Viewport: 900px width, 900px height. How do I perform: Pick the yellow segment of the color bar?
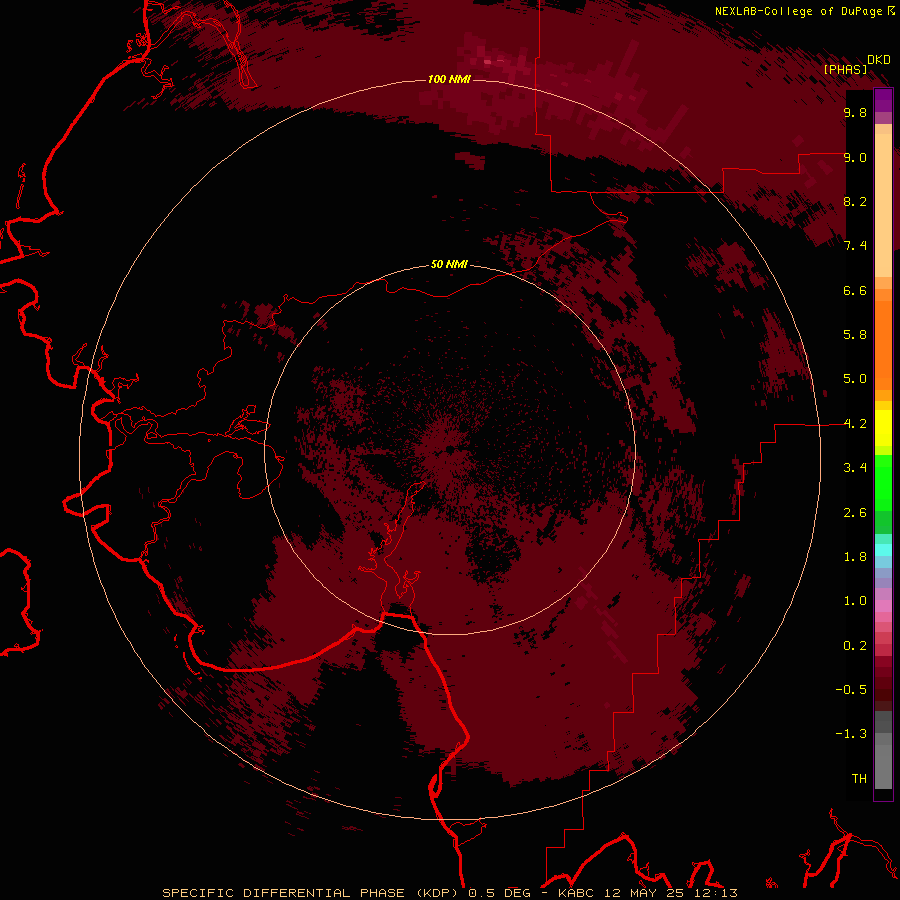coord(883,428)
